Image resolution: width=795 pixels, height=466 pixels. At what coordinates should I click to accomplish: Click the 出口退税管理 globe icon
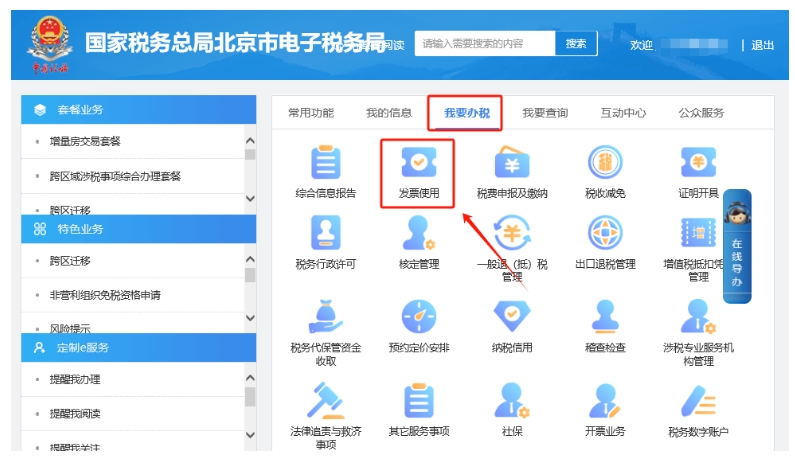605,233
